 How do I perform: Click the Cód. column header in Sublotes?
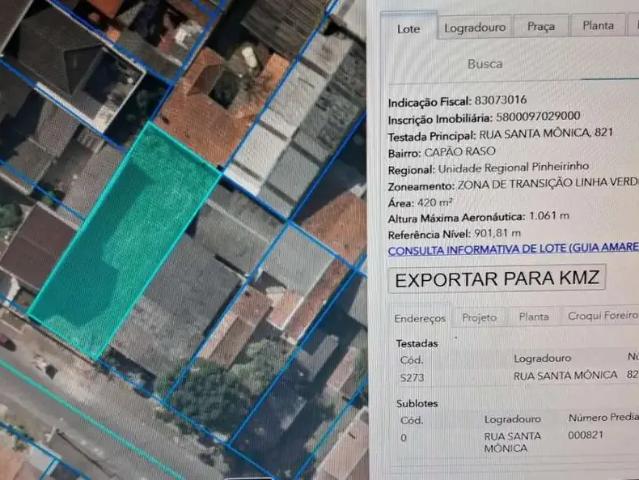coord(412,419)
